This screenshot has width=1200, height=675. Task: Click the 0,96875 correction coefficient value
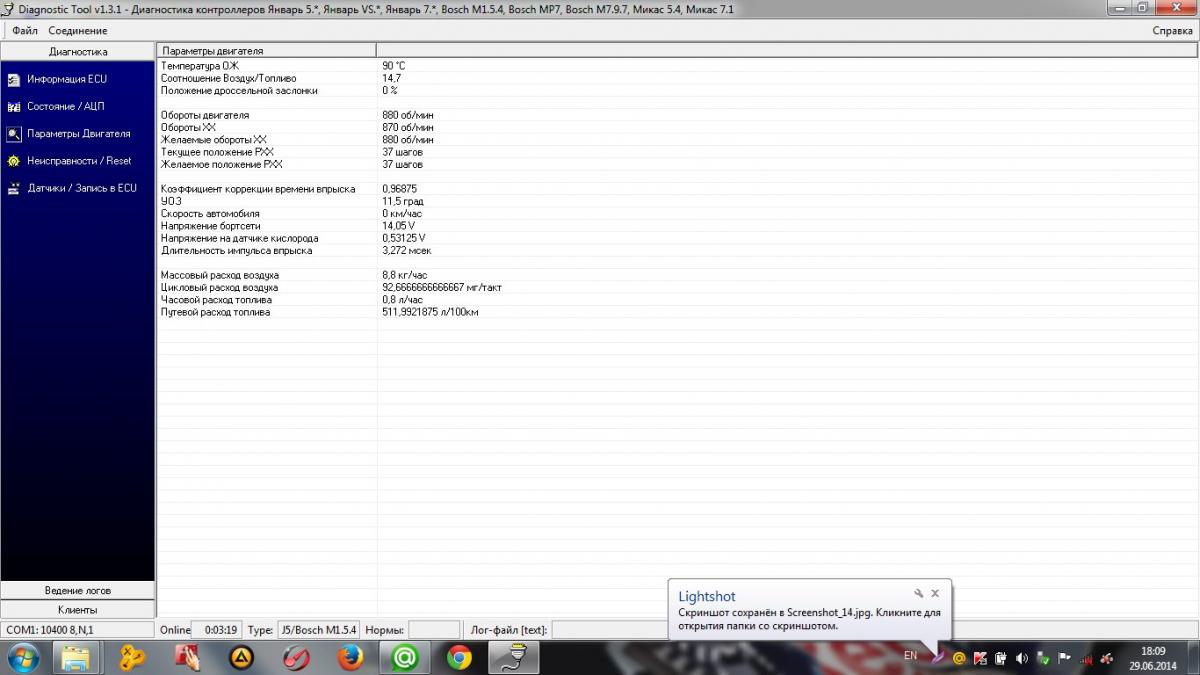[400, 189]
